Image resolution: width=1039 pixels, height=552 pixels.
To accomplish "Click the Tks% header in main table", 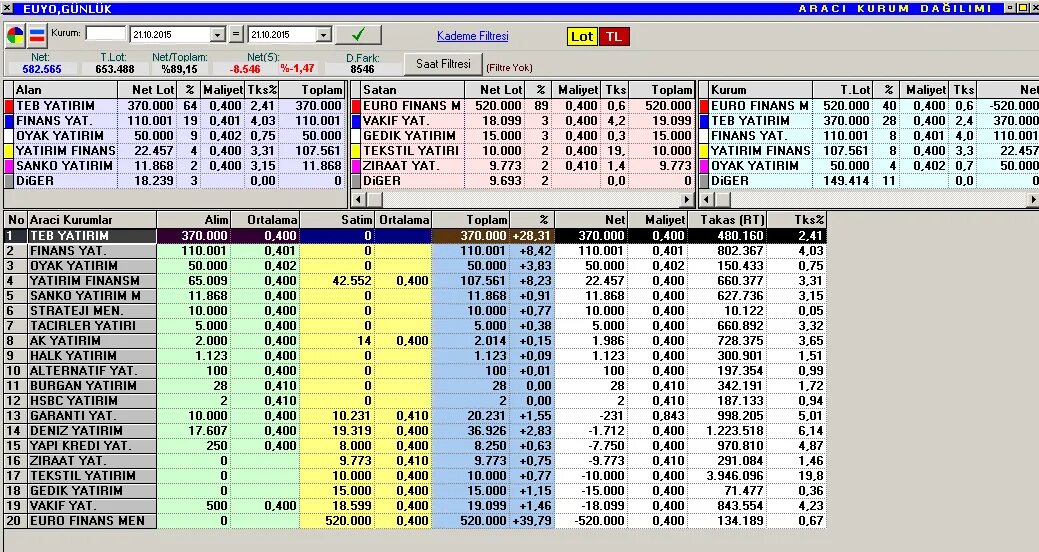I will tap(797, 220).
